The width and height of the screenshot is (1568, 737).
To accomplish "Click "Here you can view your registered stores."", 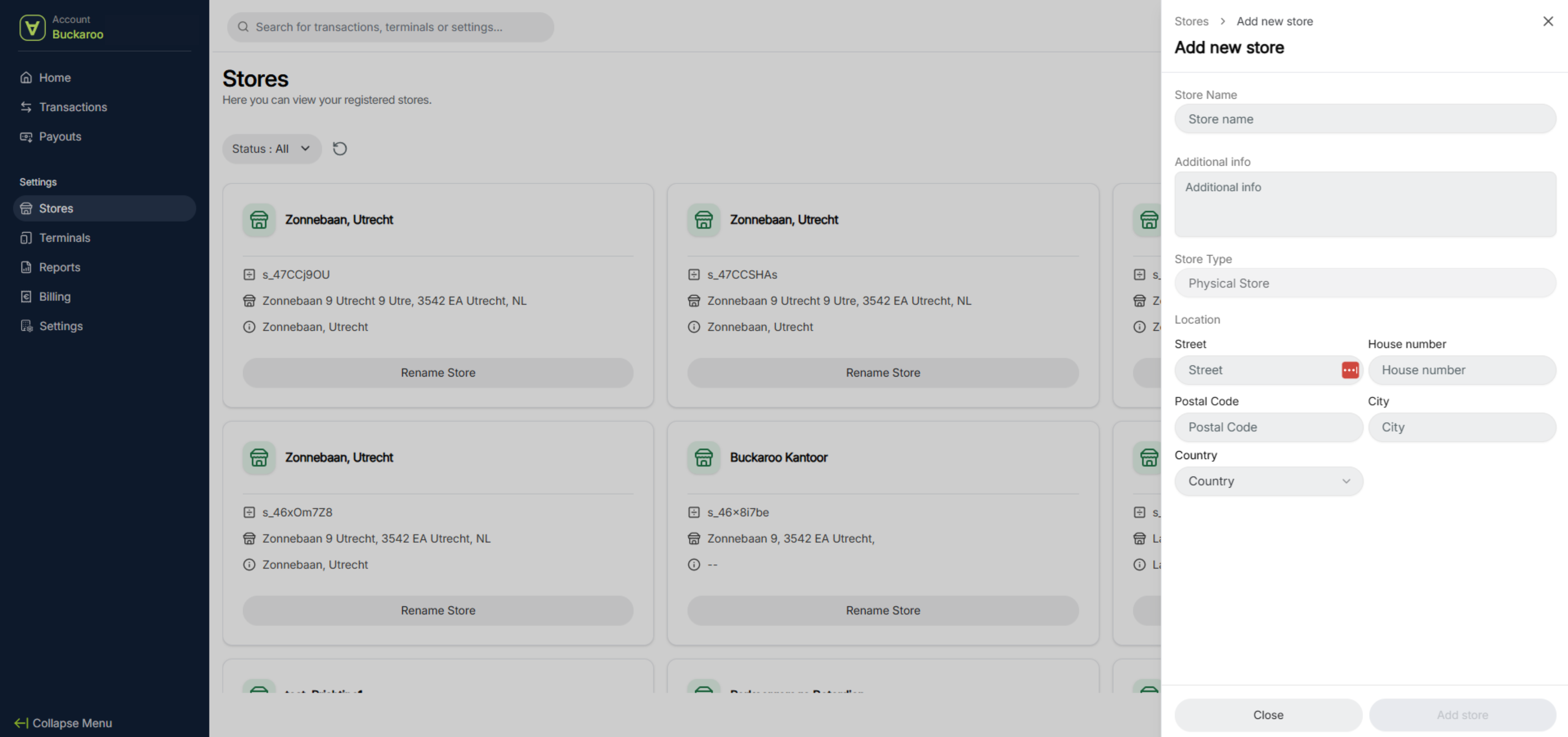I will [x=327, y=100].
